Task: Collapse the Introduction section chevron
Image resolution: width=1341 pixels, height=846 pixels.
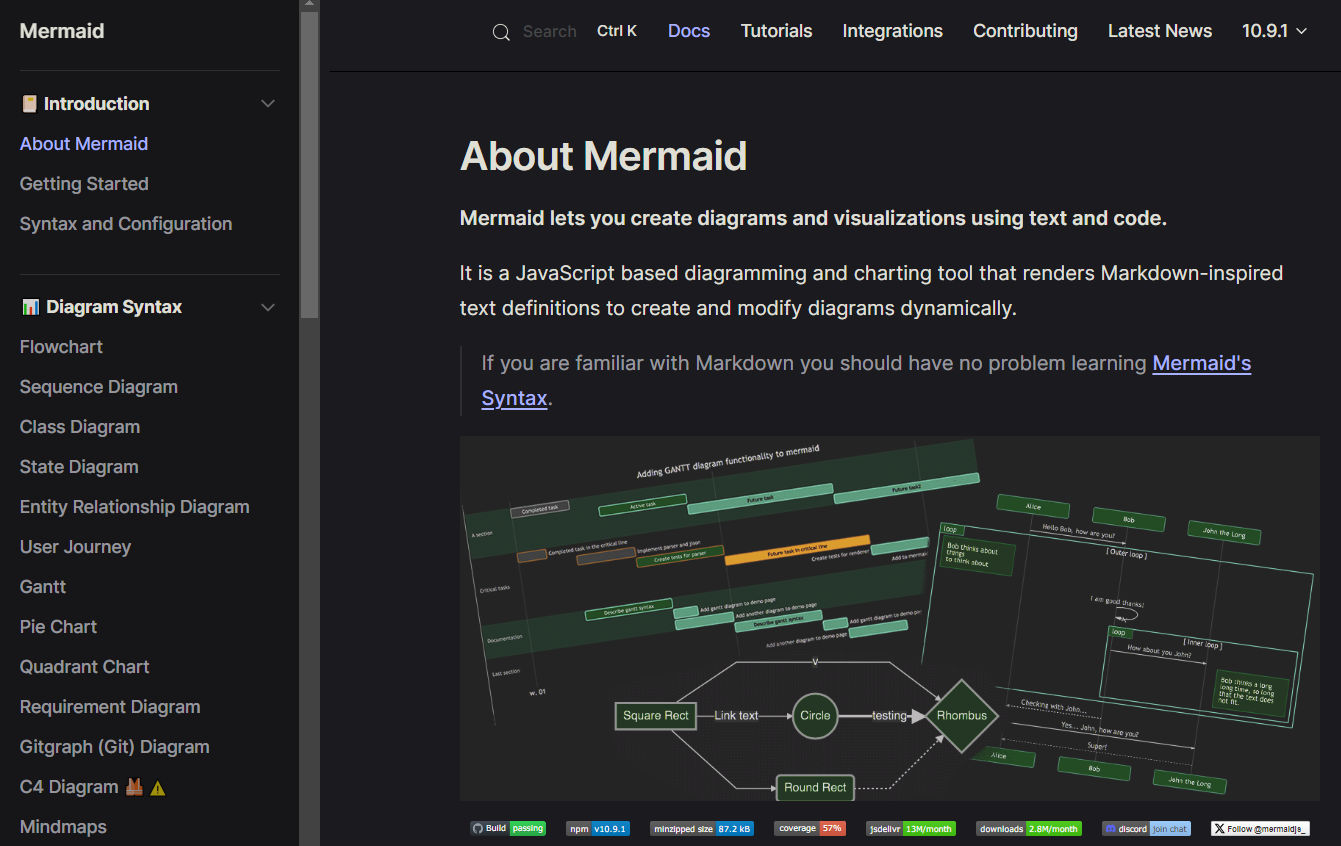Action: (268, 104)
